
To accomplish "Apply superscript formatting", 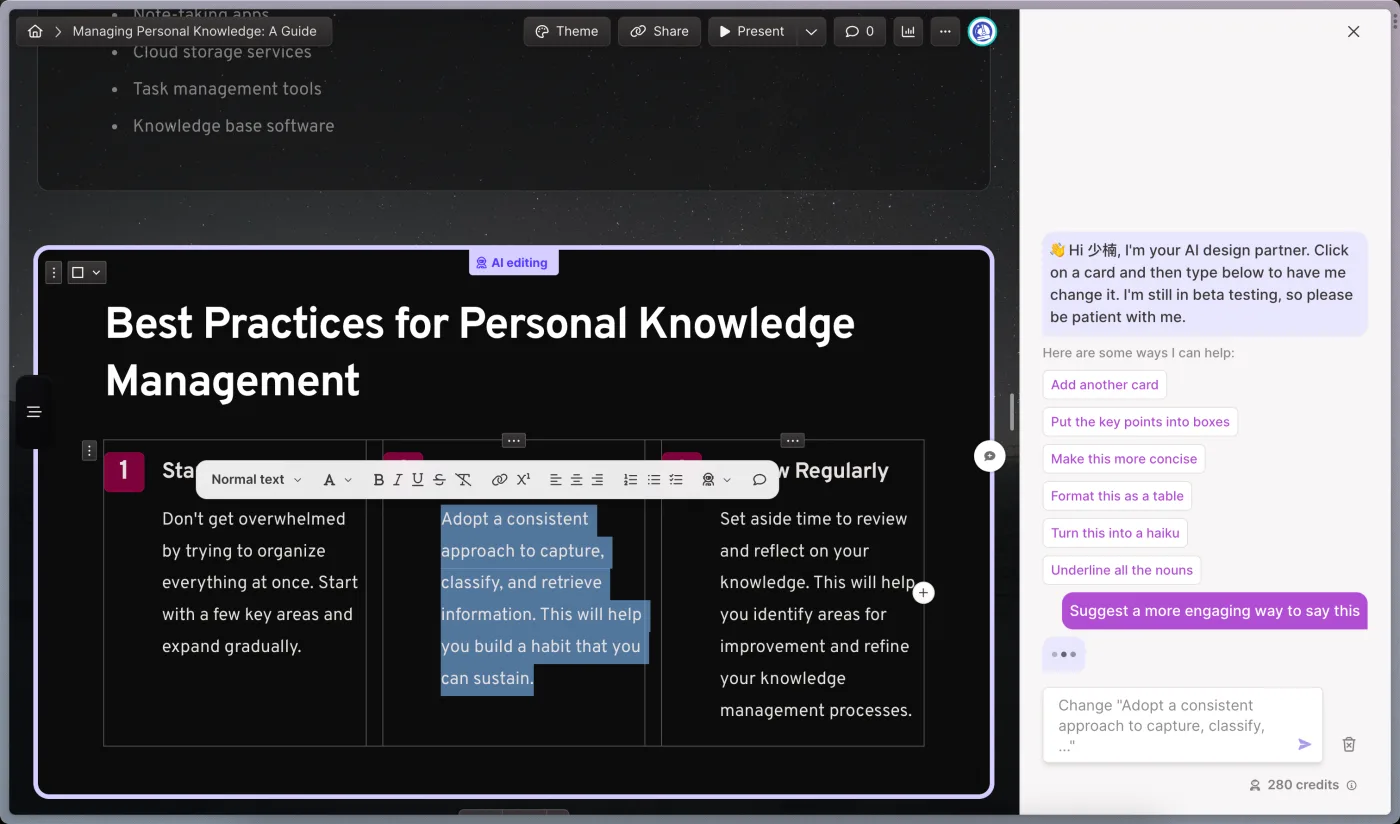I will pyautogui.click(x=523, y=480).
